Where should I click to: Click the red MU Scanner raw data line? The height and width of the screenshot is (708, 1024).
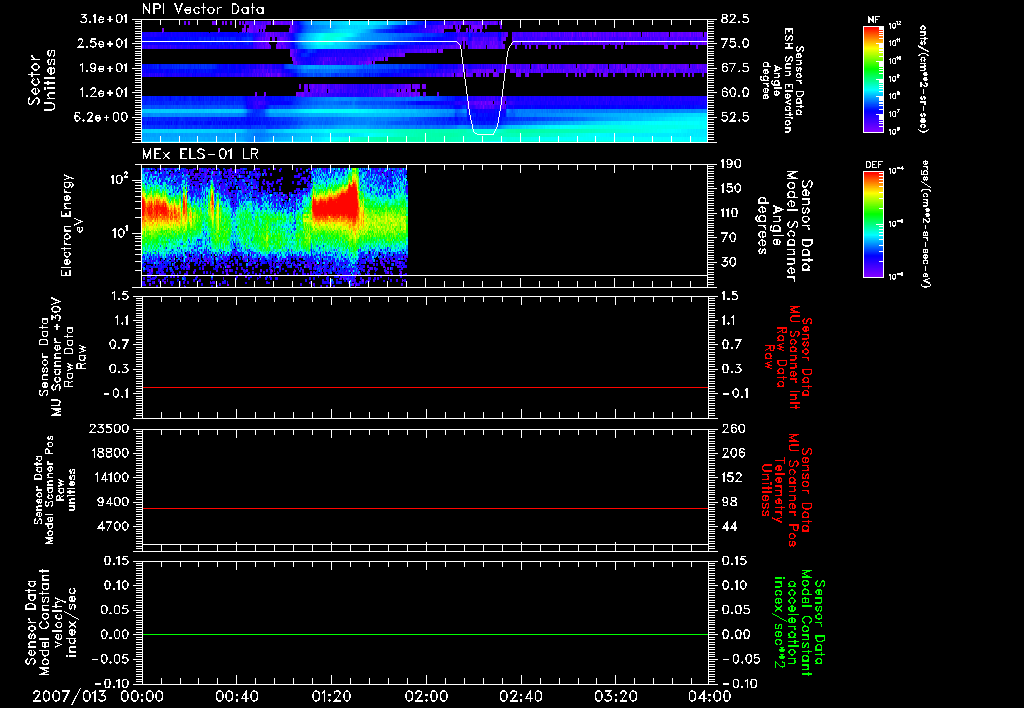[424, 387]
